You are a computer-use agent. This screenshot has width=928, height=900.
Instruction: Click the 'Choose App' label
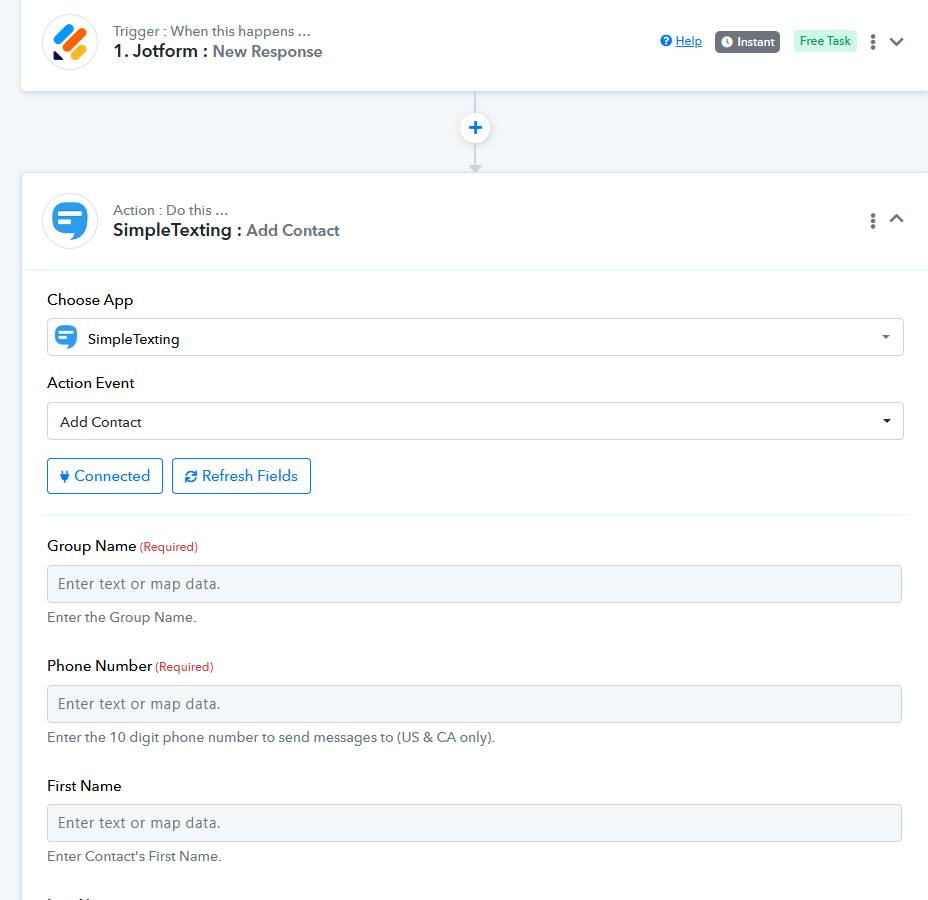90,300
